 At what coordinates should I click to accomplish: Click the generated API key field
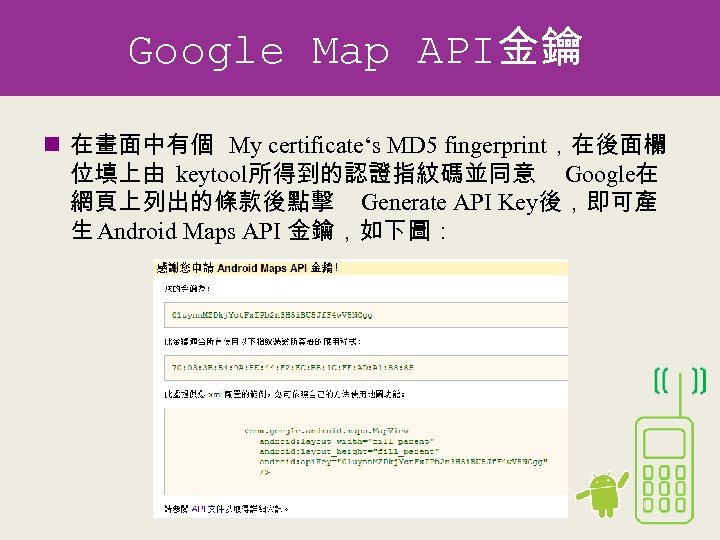pyautogui.click(x=366, y=315)
